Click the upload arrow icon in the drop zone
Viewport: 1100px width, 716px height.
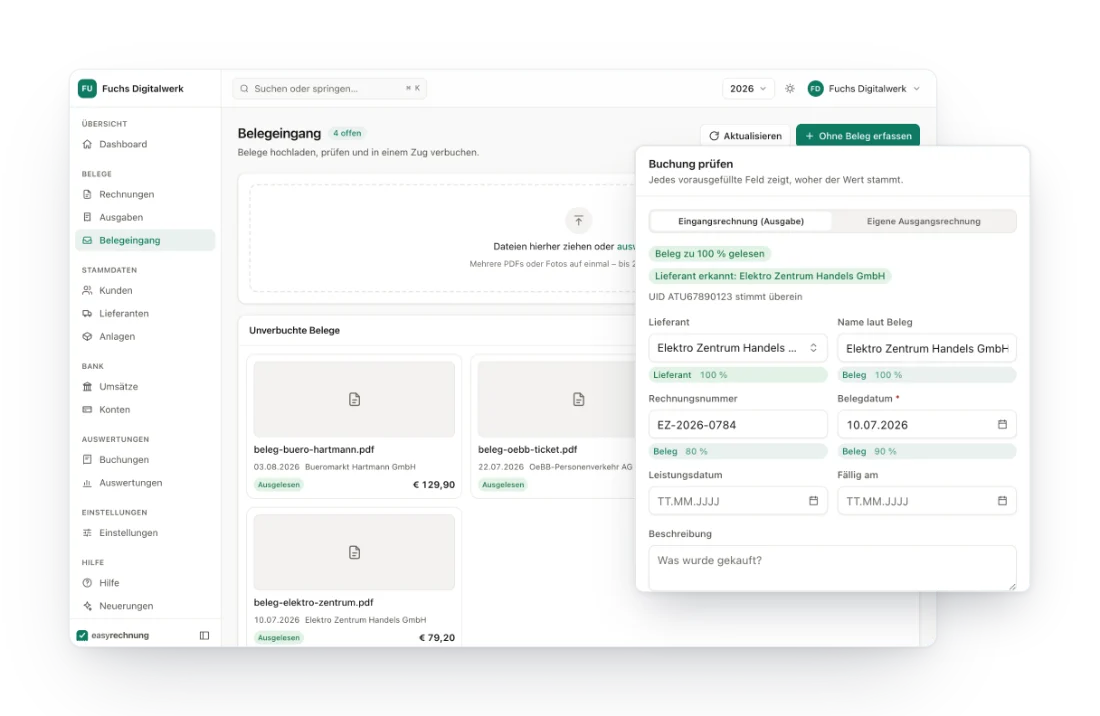[x=579, y=220]
